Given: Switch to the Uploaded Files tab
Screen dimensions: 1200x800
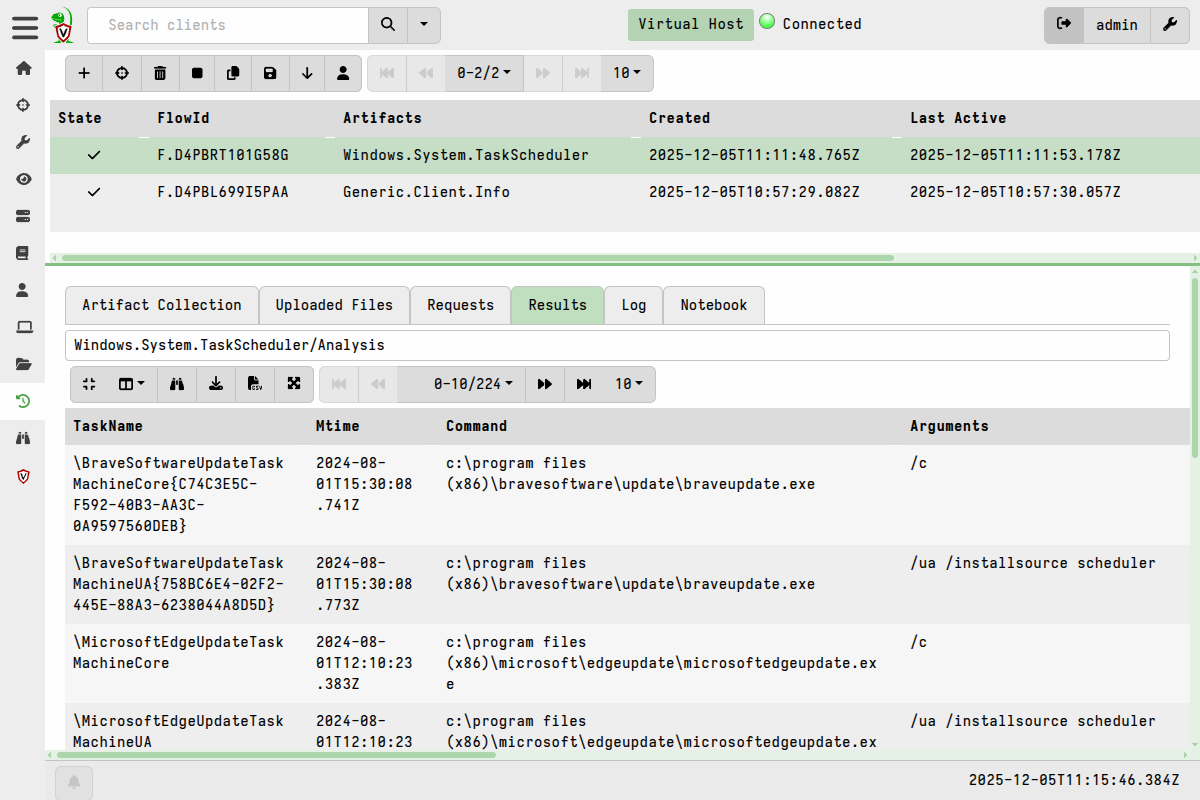Looking at the screenshot, I should click(x=334, y=305).
